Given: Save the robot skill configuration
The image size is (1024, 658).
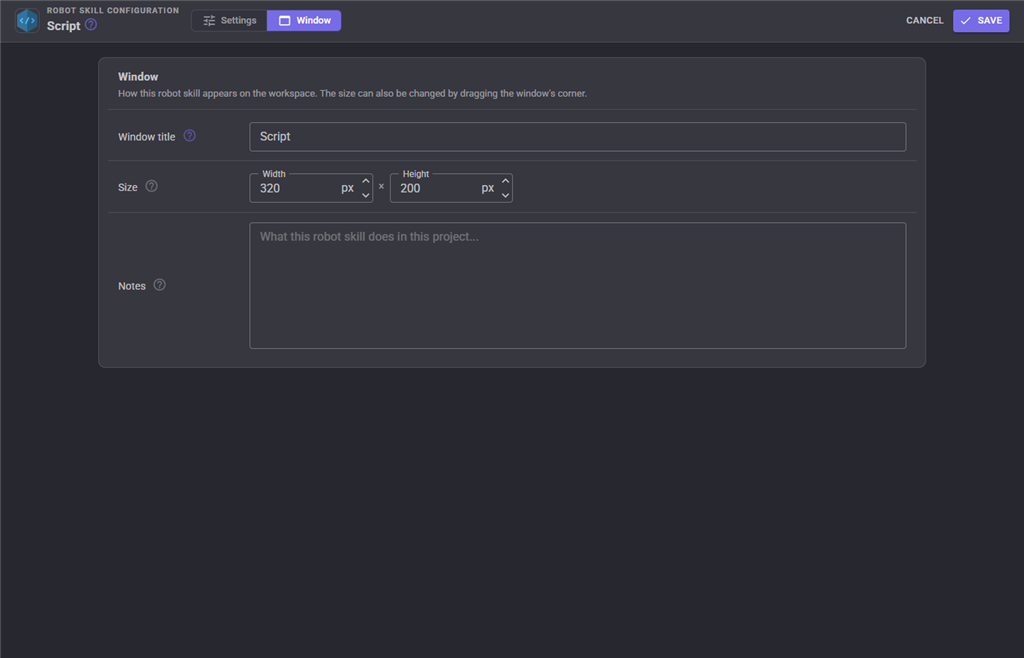Looking at the screenshot, I should tap(981, 21).
